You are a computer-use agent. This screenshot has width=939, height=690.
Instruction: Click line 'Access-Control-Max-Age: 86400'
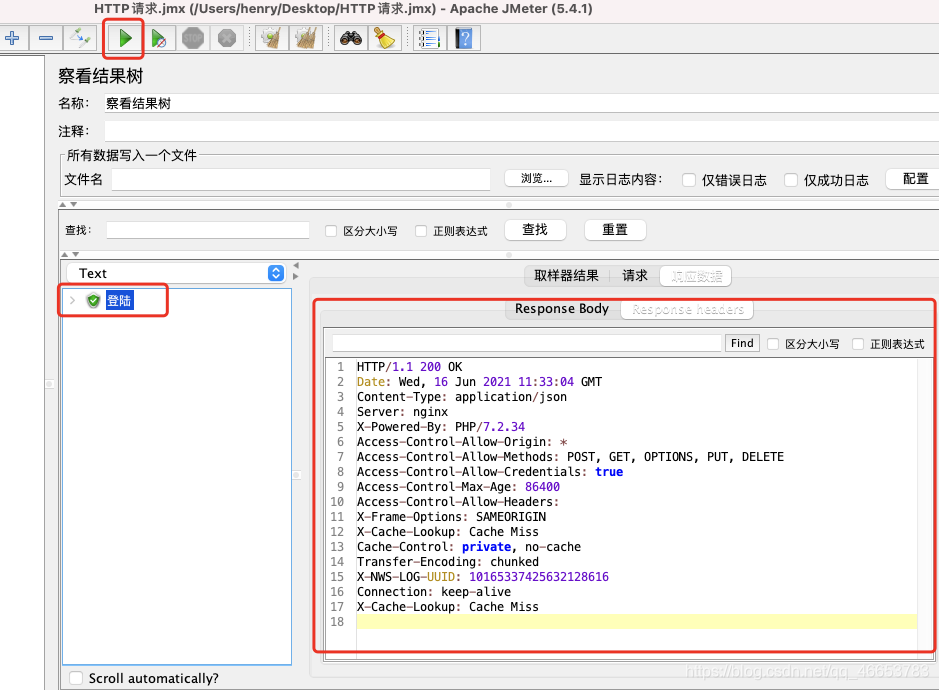pos(458,486)
